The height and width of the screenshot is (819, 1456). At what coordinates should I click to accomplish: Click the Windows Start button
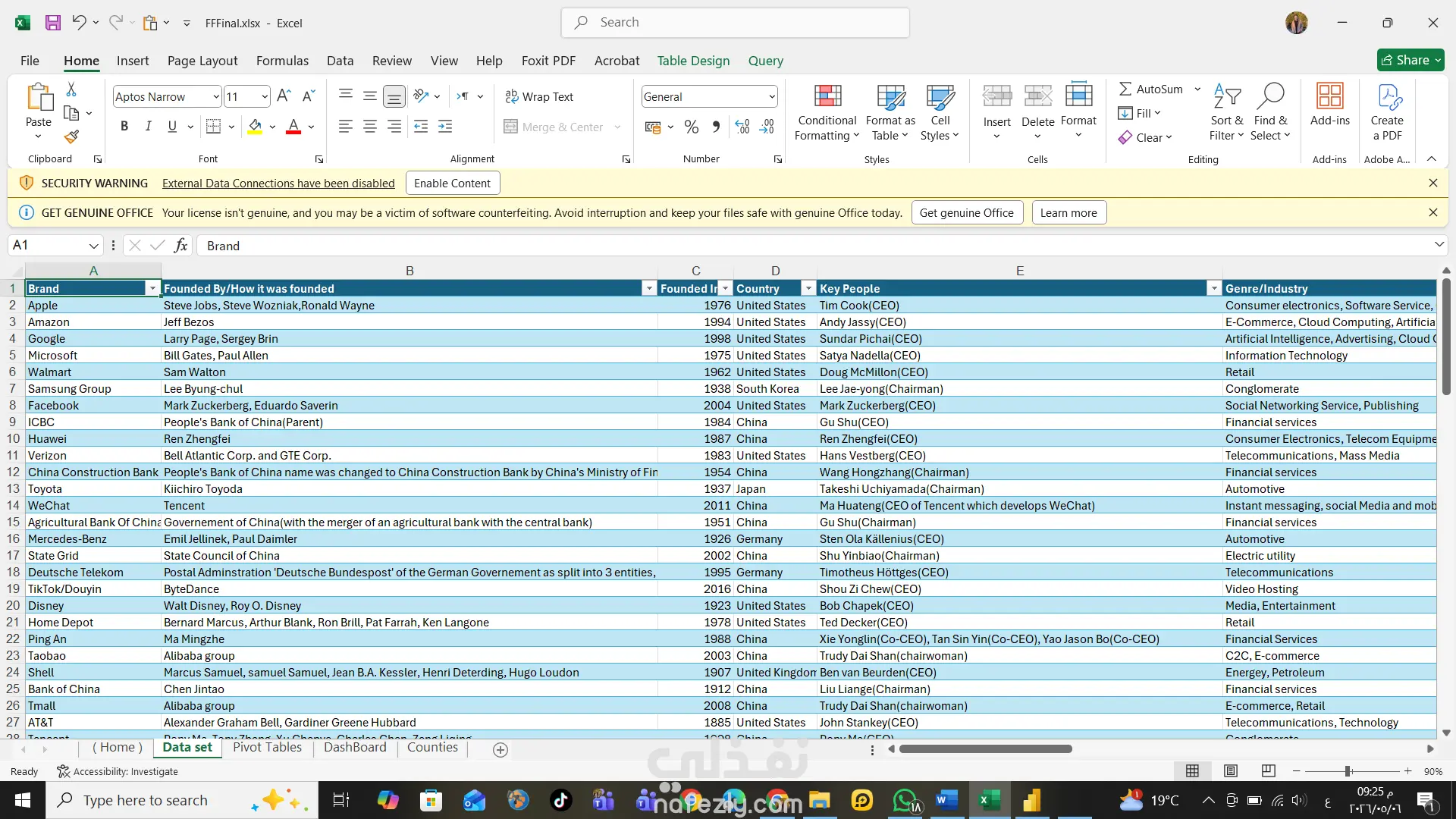coord(23,800)
